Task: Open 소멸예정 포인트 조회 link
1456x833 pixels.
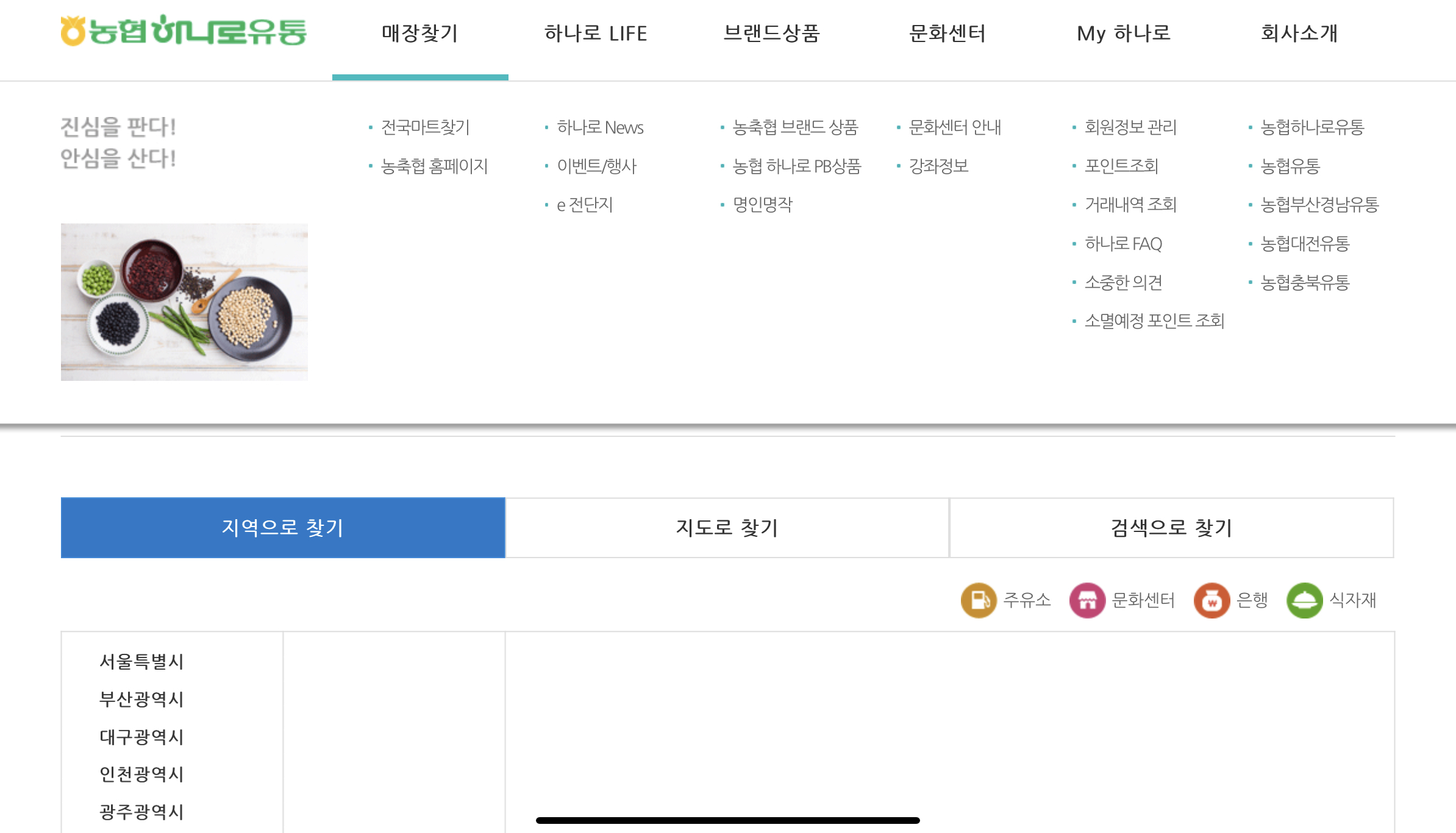Action: (1154, 321)
